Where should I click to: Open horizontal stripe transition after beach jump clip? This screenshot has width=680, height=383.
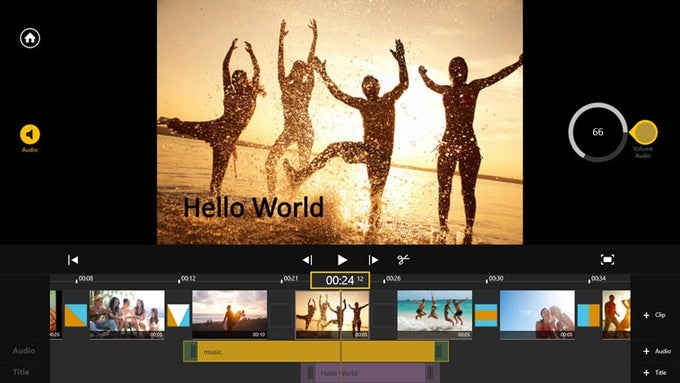click(x=486, y=315)
